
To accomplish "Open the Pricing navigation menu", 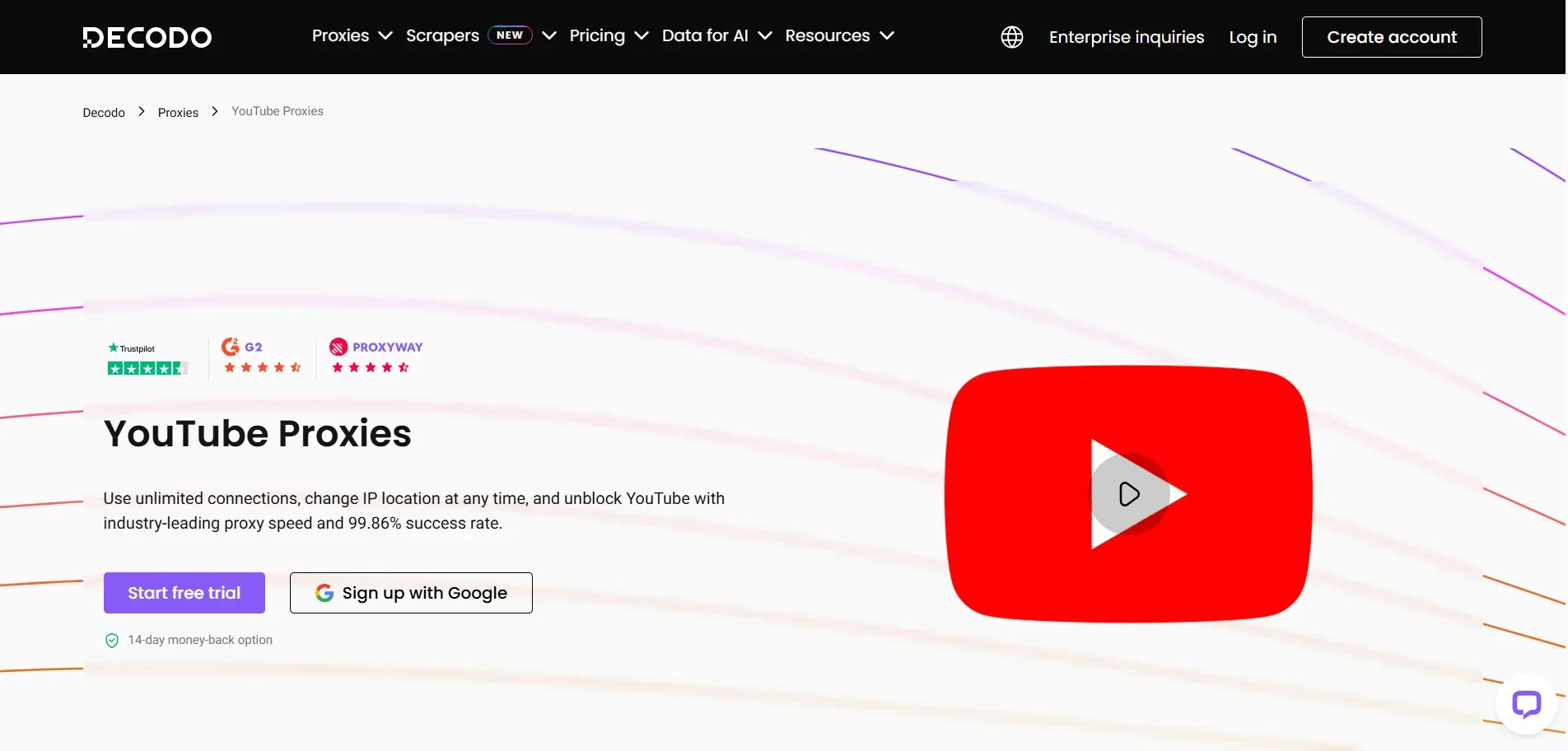I will [597, 35].
